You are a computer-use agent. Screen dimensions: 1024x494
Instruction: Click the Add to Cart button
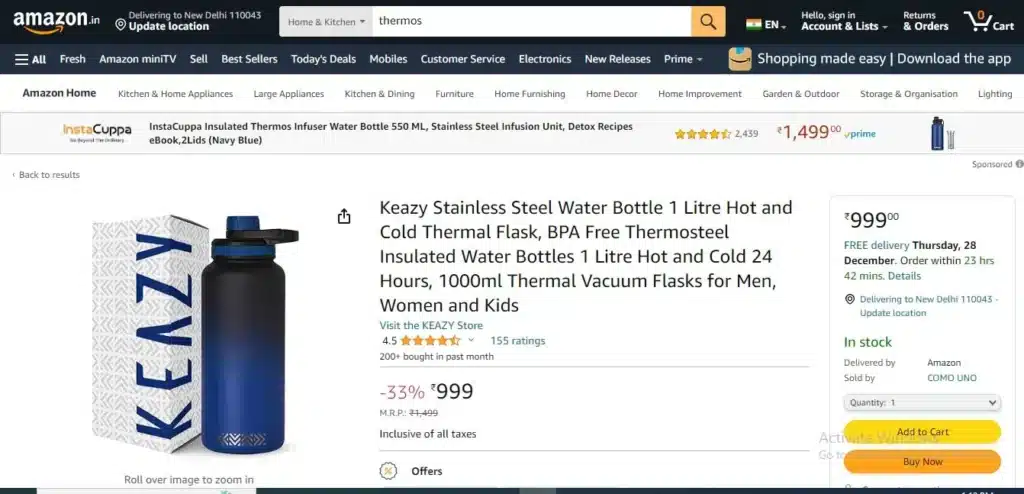[922, 432]
